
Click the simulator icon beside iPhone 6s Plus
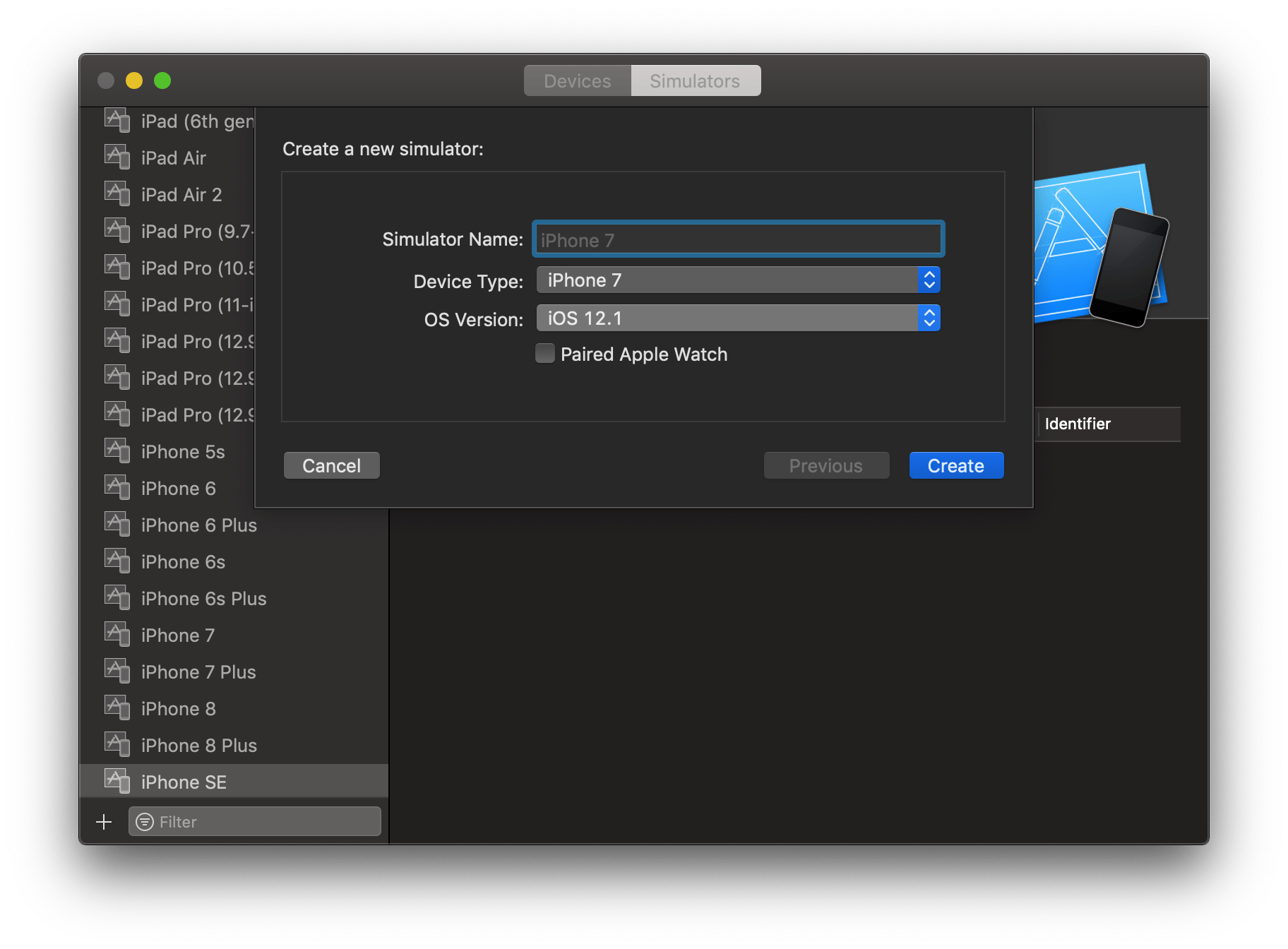point(117,597)
